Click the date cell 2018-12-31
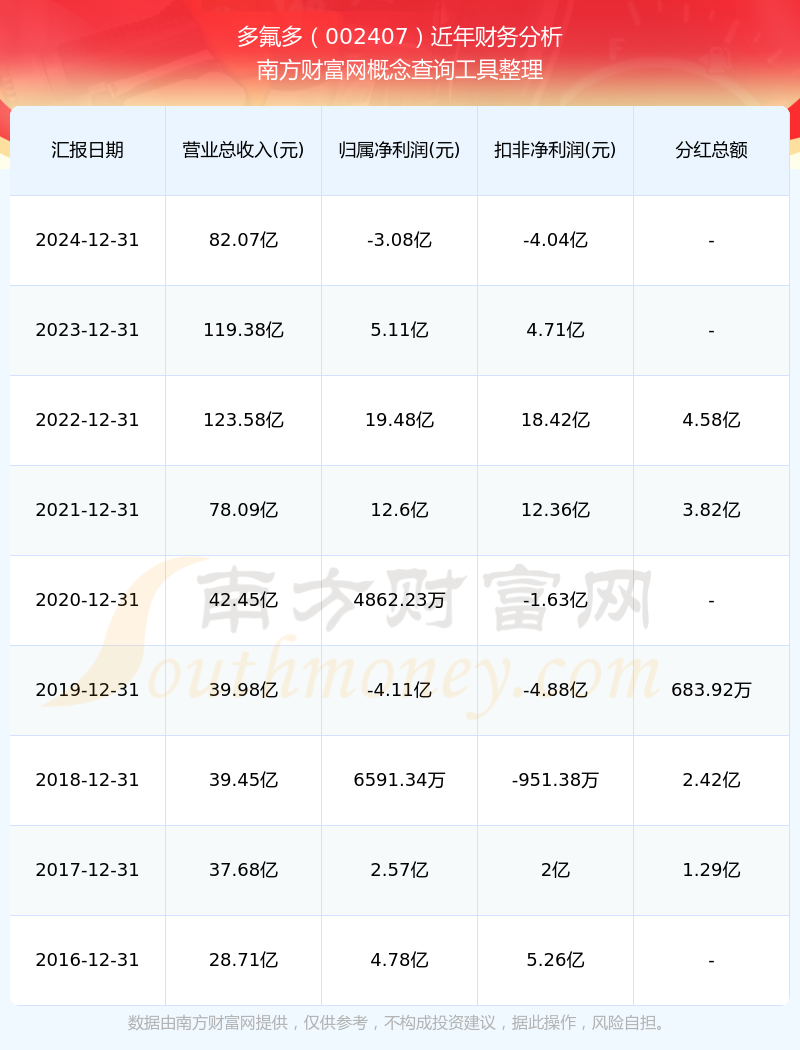The height and width of the screenshot is (1050, 800). 88,779
